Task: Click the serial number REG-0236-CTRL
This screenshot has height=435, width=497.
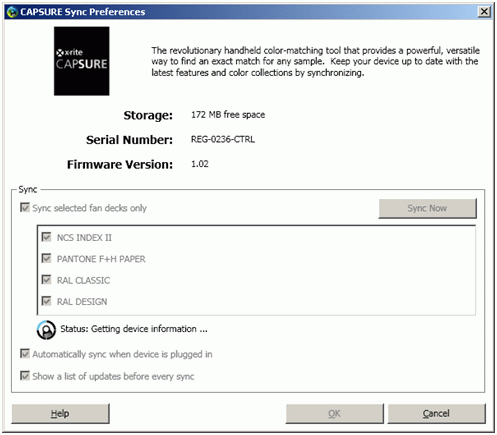Action: coord(223,139)
